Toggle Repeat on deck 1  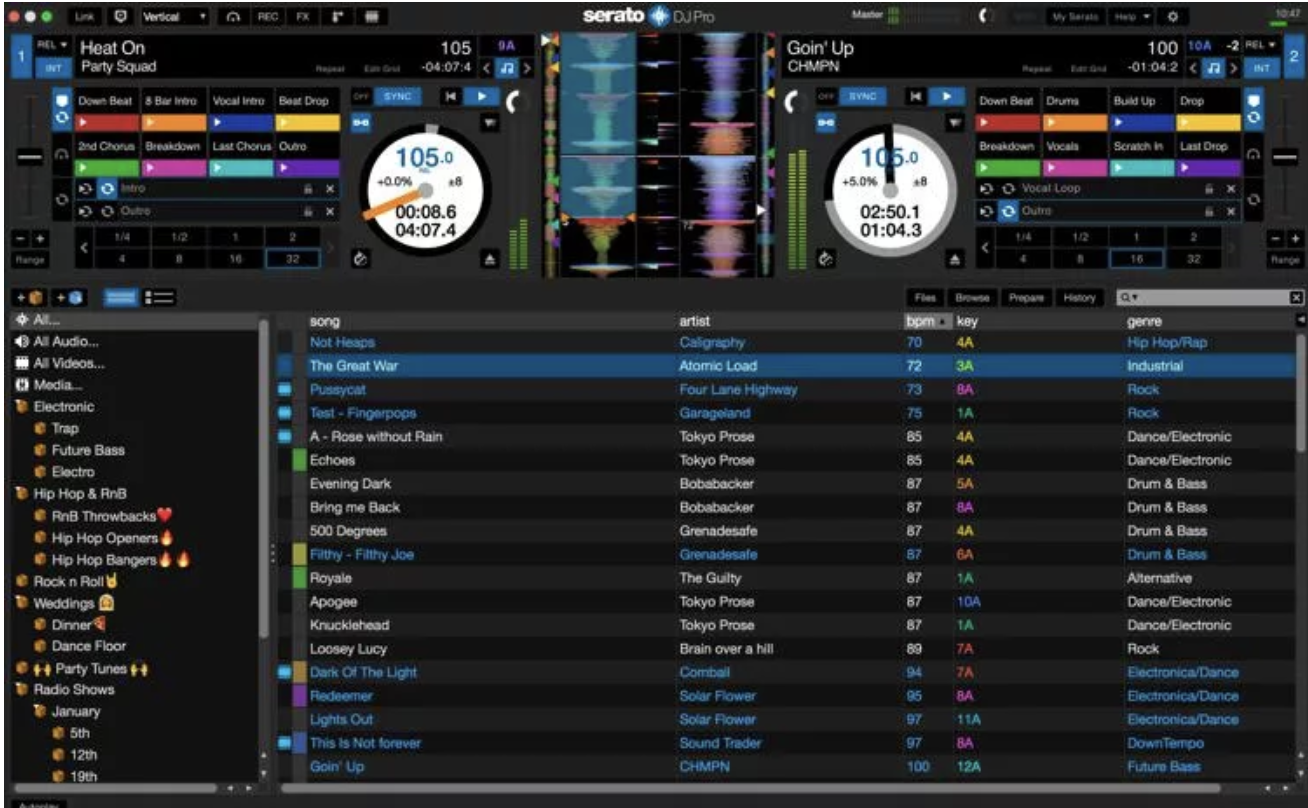[329, 70]
